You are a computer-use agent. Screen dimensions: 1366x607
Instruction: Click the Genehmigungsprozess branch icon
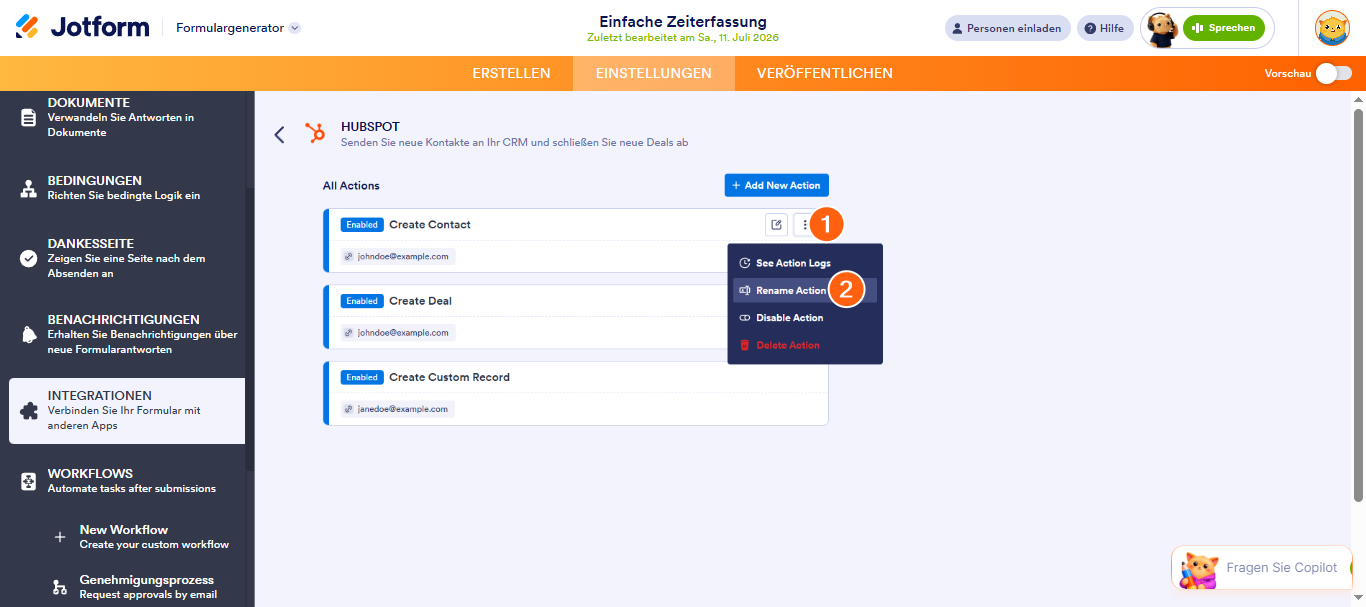point(60,587)
